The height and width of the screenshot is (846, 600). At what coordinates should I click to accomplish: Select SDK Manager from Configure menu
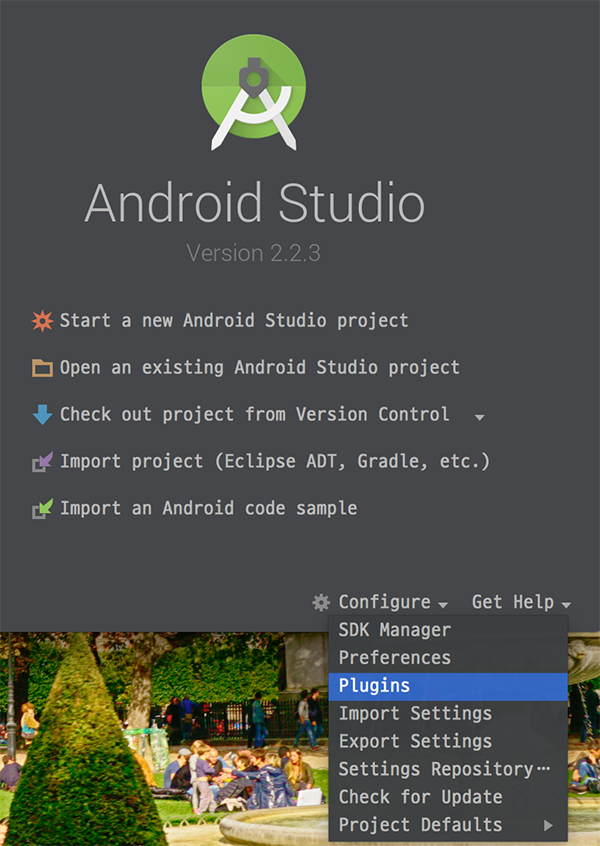click(x=448, y=630)
